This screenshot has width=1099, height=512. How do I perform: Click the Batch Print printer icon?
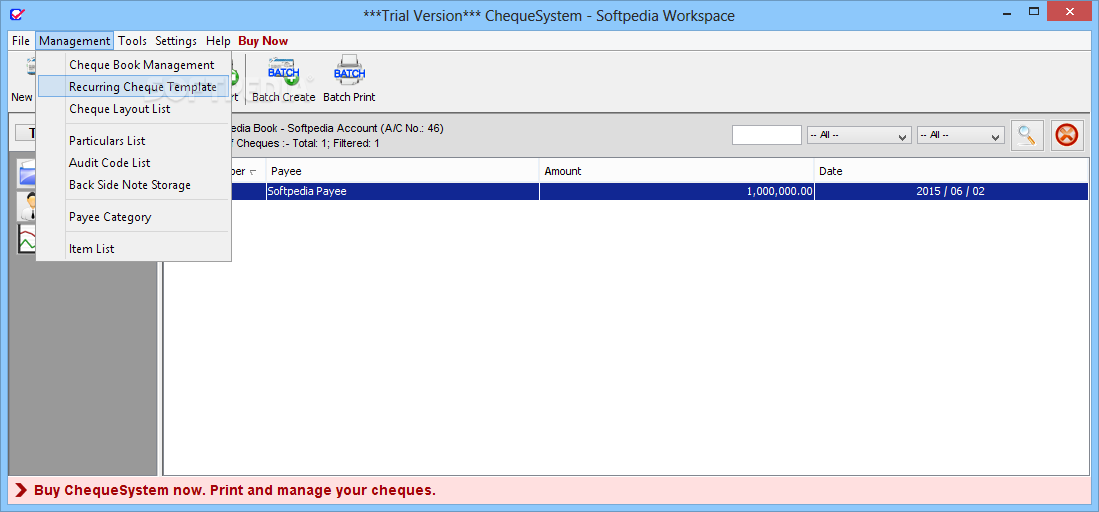(349, 71)
